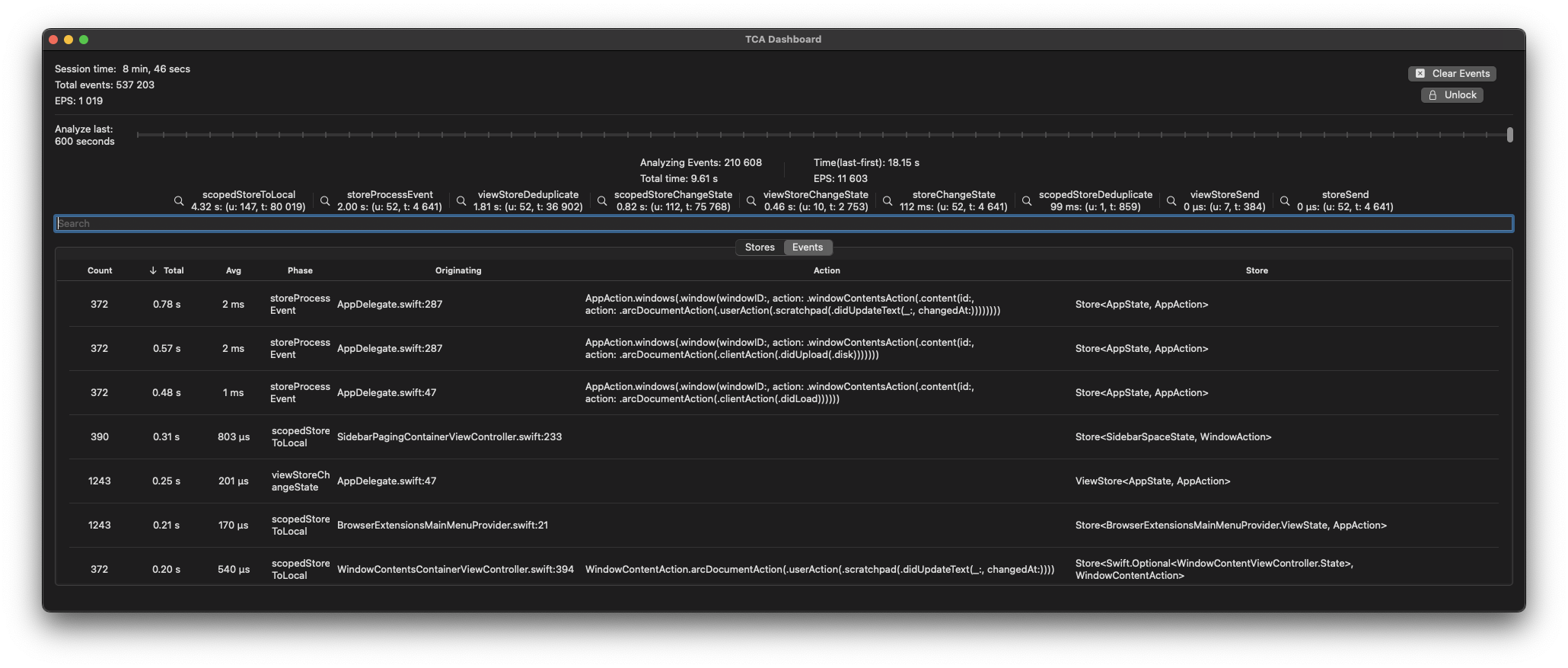
Task: Select the Events tab
Action: click(x=808, y=248)
